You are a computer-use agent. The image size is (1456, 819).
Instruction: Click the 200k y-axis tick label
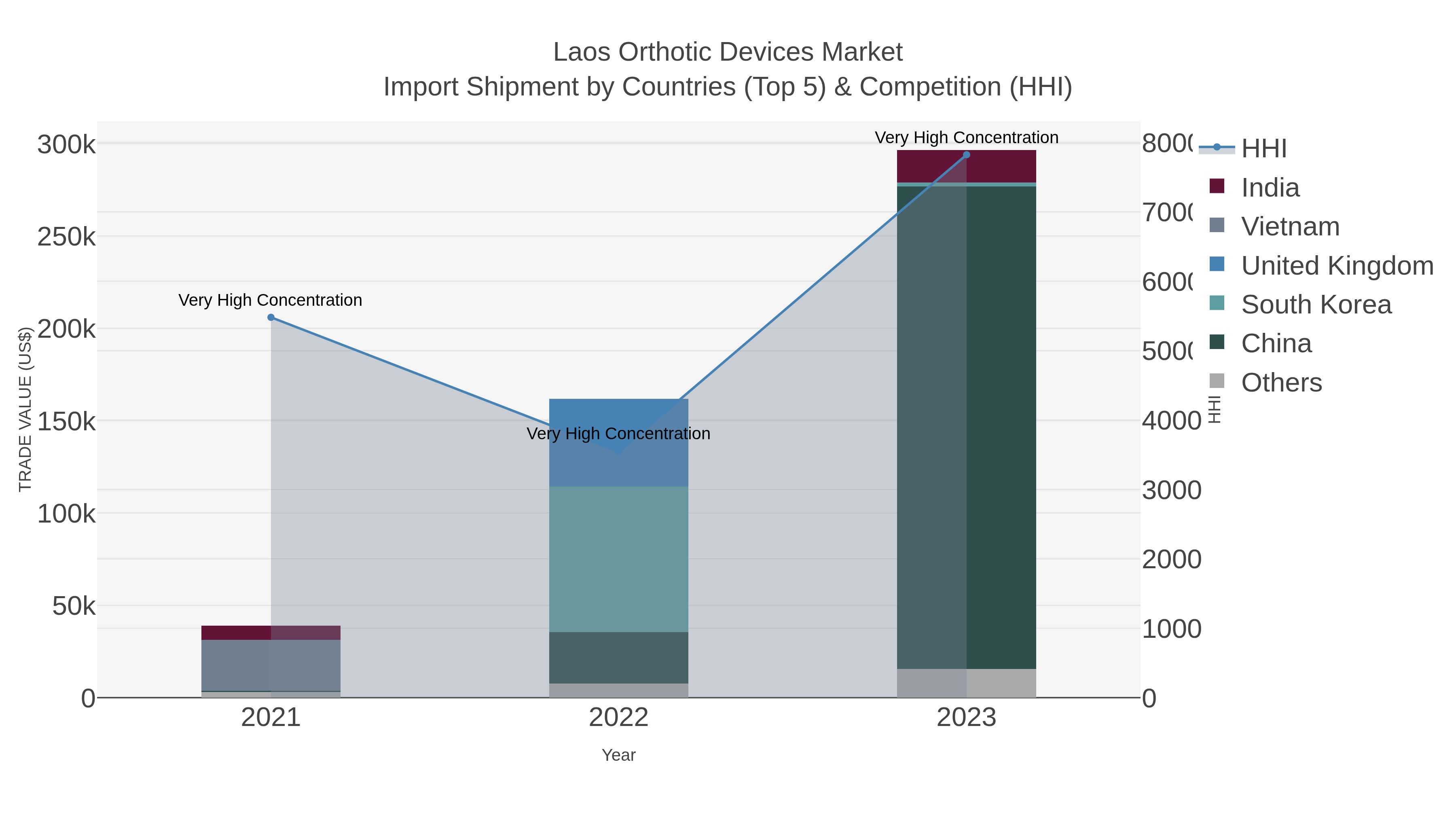66,330
